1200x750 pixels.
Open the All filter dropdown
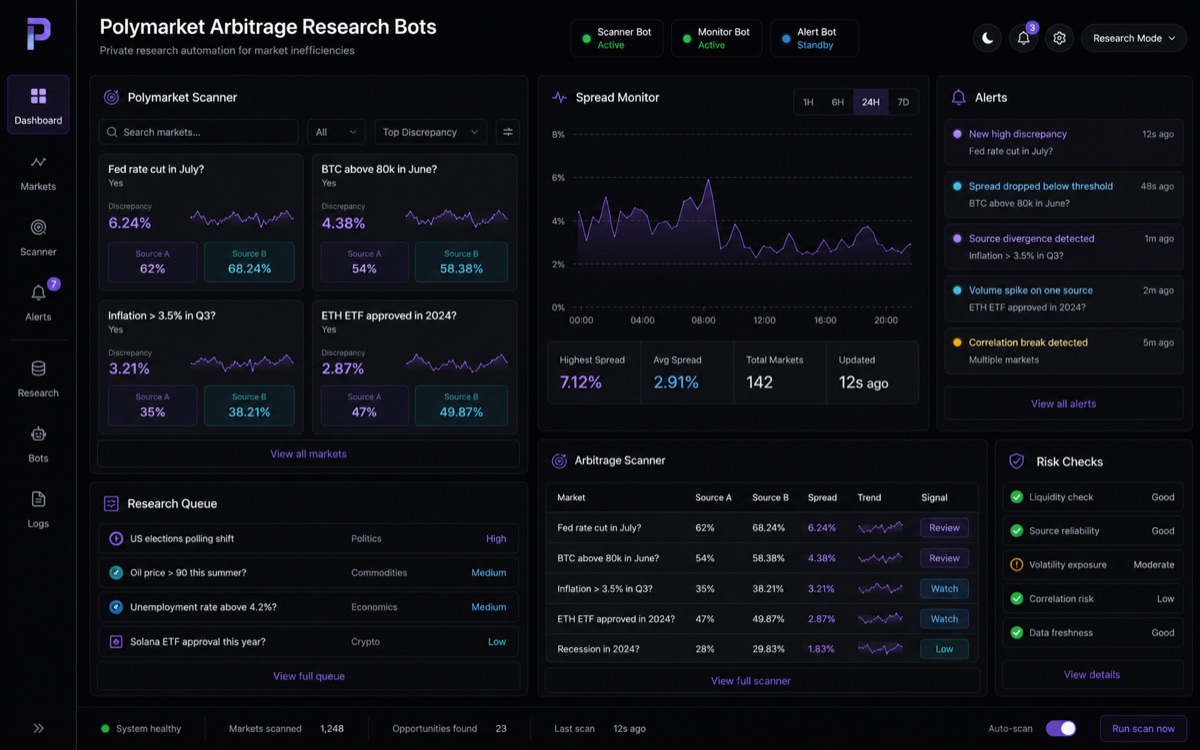tap(336, 132)
